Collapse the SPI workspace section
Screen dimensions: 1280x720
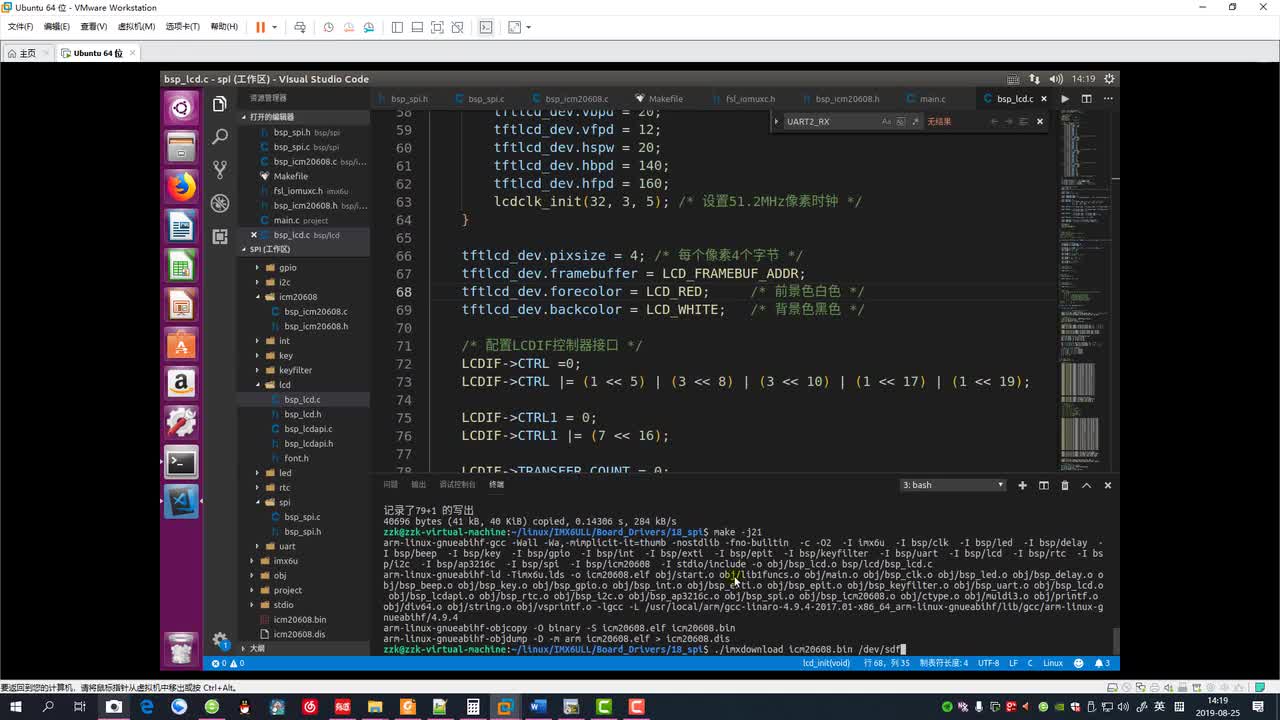point(303,249)
